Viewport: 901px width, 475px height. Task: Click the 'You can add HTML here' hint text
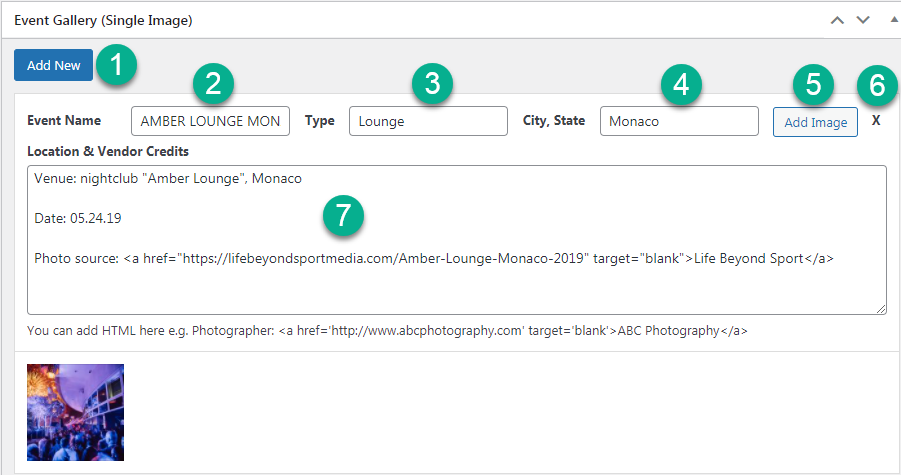click(x=387, y=331)
